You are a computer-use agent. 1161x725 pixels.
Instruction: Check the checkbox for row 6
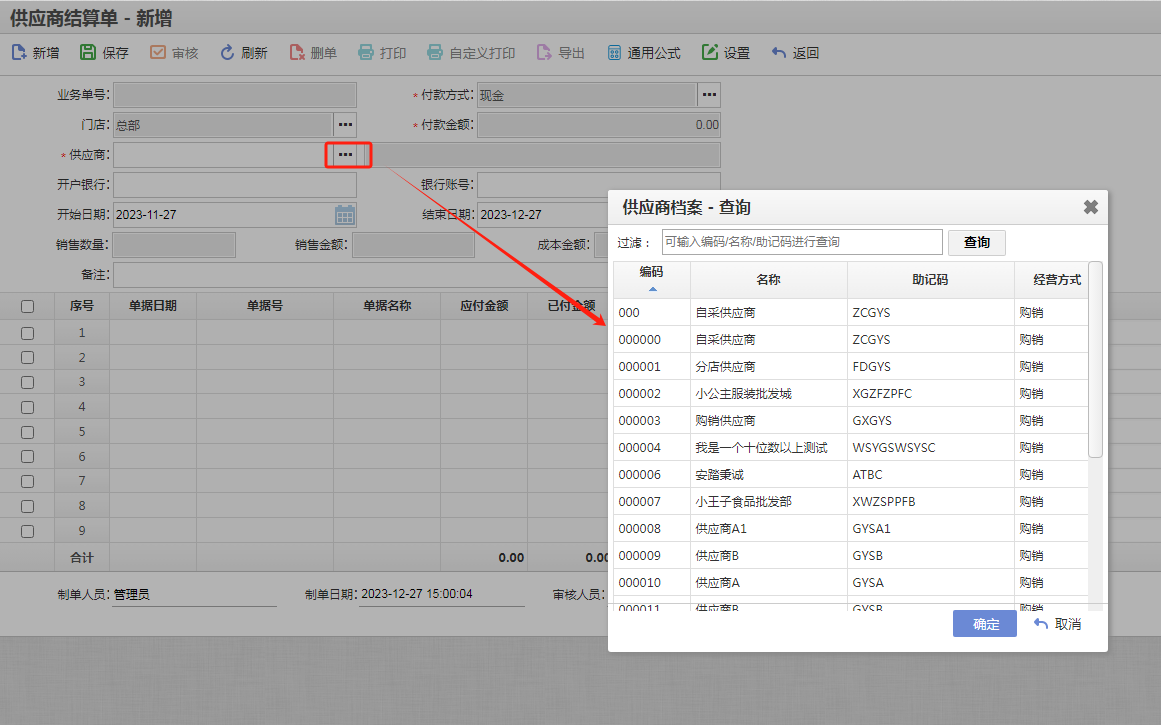pyautogui.click(x=27, y=457)
